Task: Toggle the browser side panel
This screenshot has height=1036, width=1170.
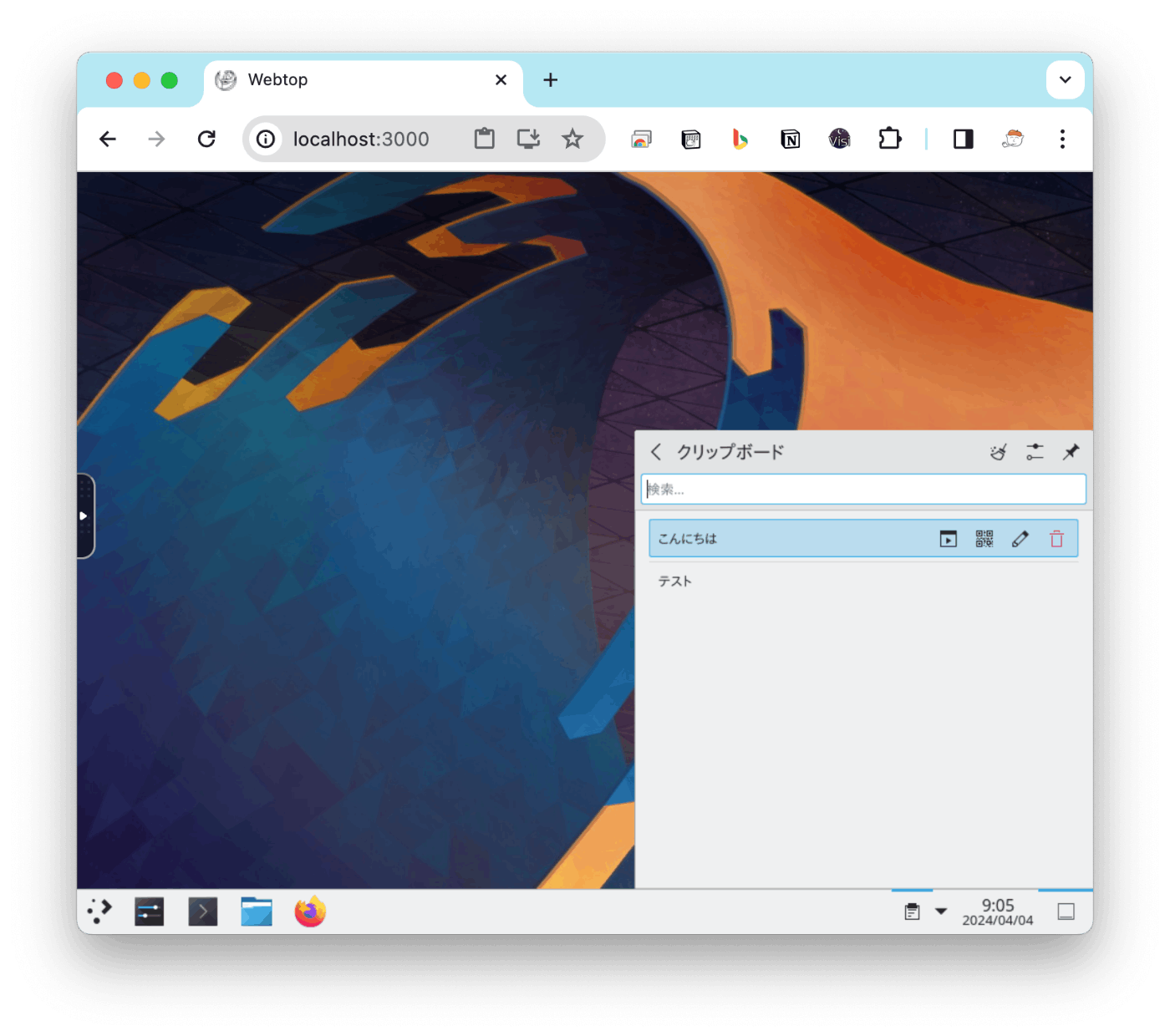Action: (x=964, y=140)
